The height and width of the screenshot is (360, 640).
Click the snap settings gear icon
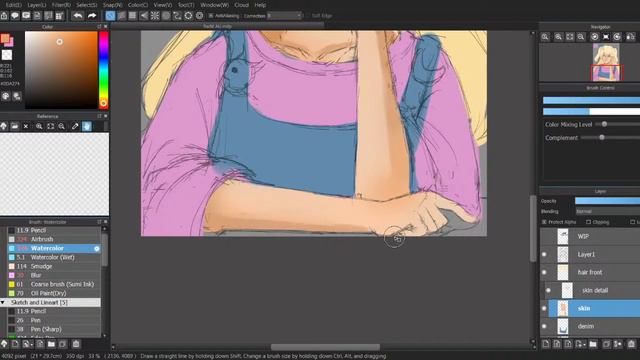click(x=199, y=16)
